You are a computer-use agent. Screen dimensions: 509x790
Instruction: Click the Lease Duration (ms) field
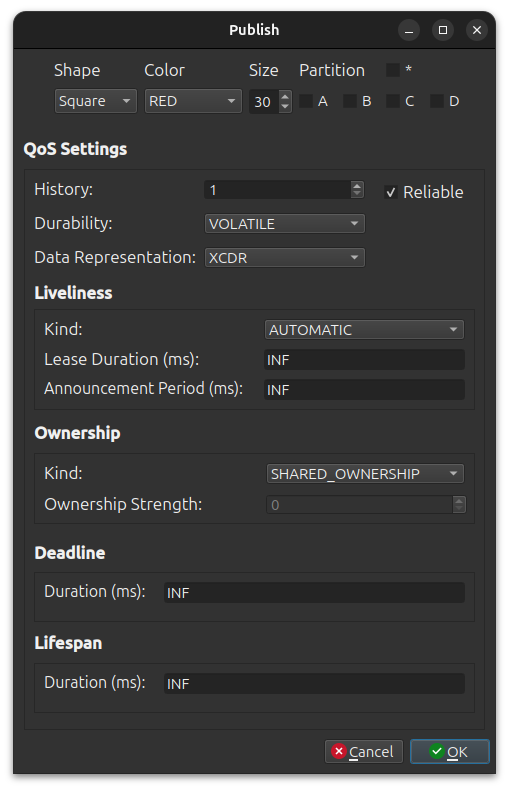pos(364,360)
